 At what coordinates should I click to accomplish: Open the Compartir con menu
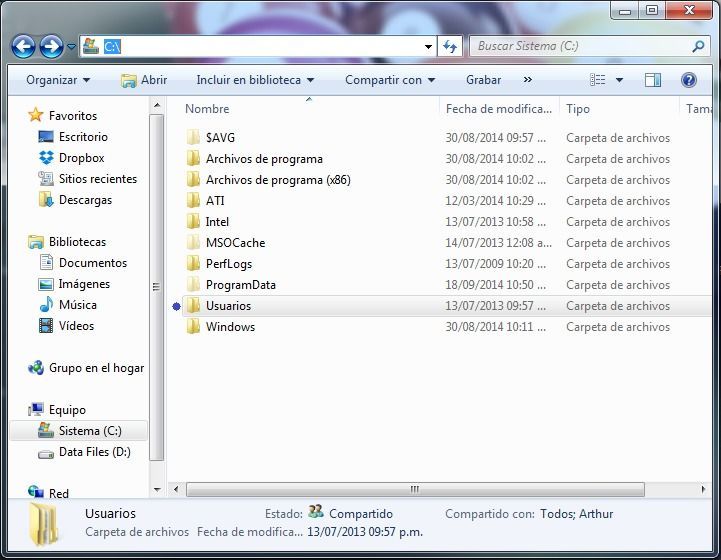point(390,80)
